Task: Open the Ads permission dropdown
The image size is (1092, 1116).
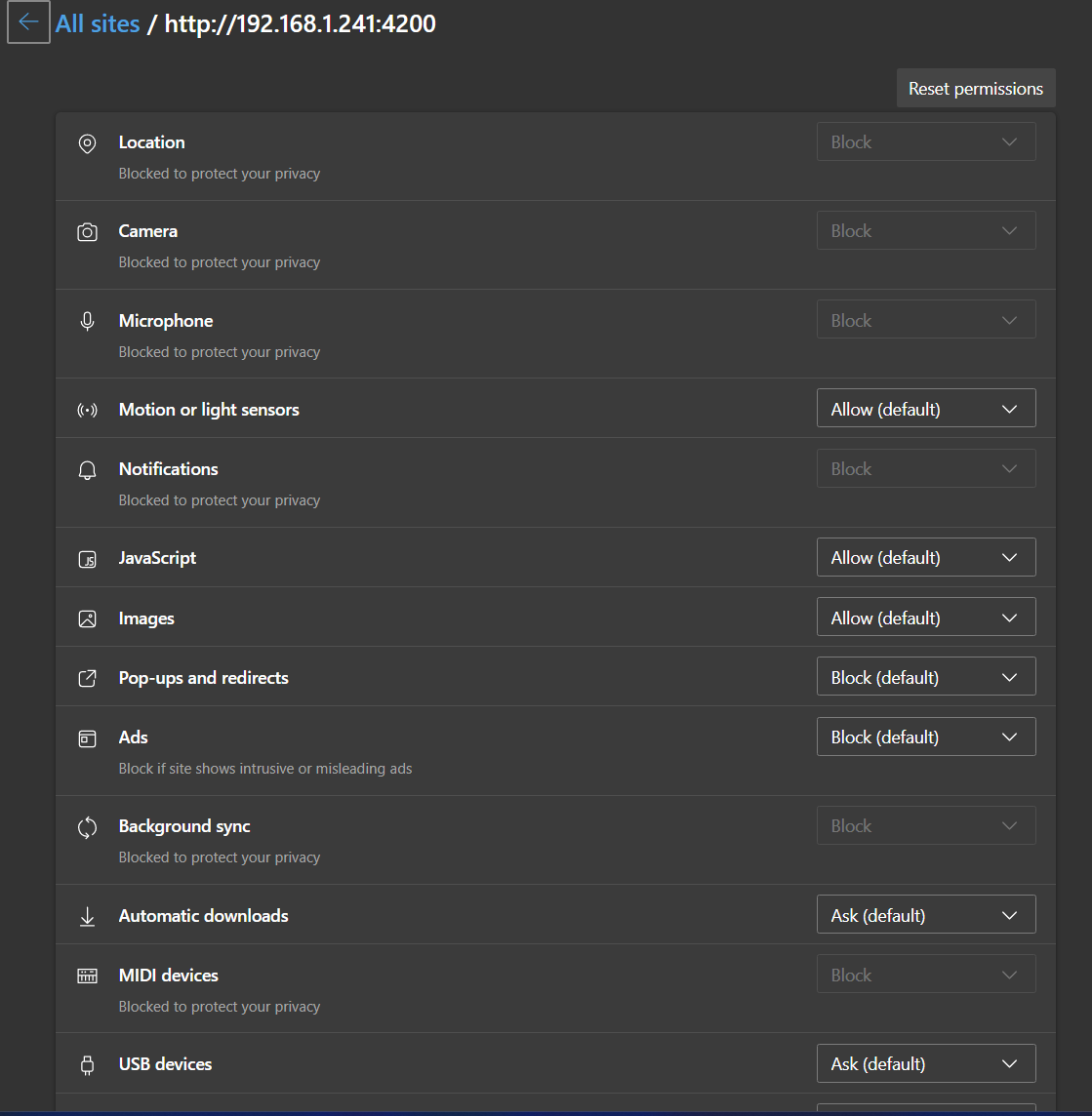Action: [925, 737]
